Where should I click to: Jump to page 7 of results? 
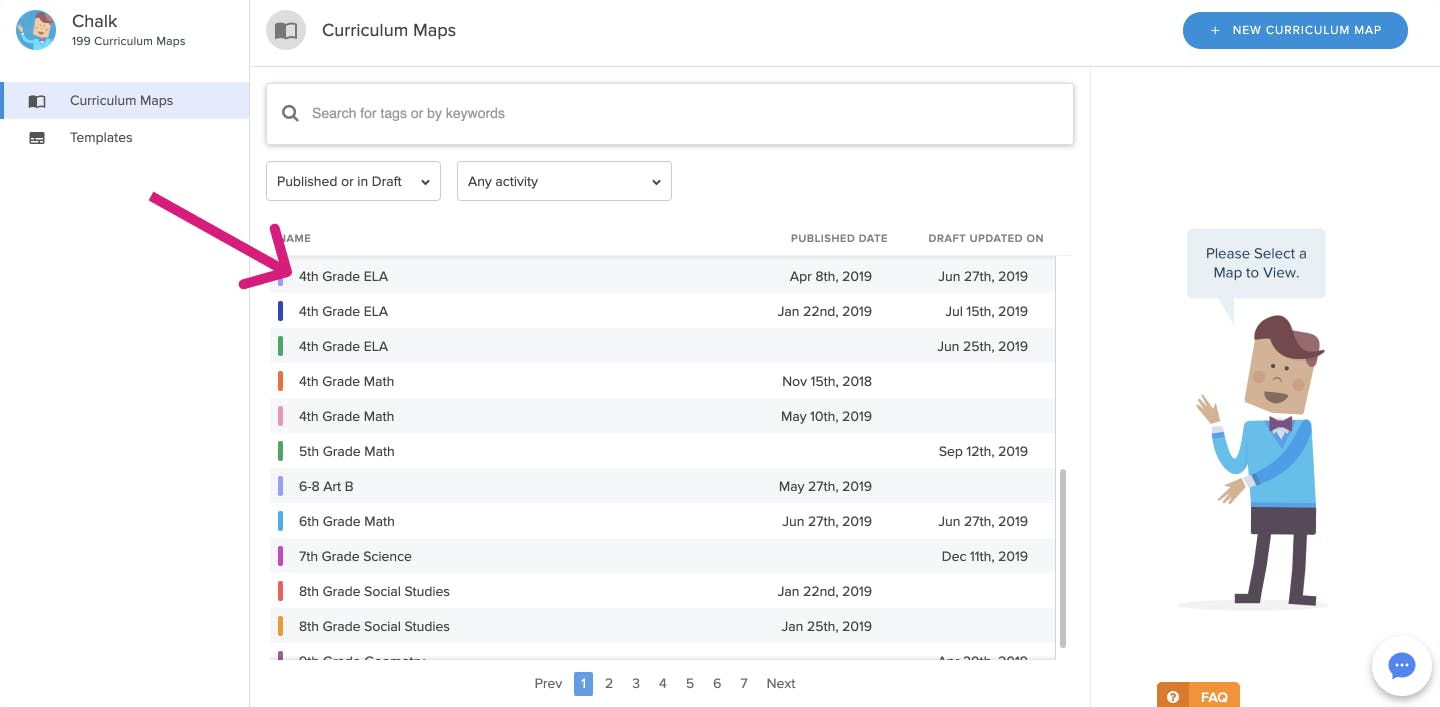744,684
